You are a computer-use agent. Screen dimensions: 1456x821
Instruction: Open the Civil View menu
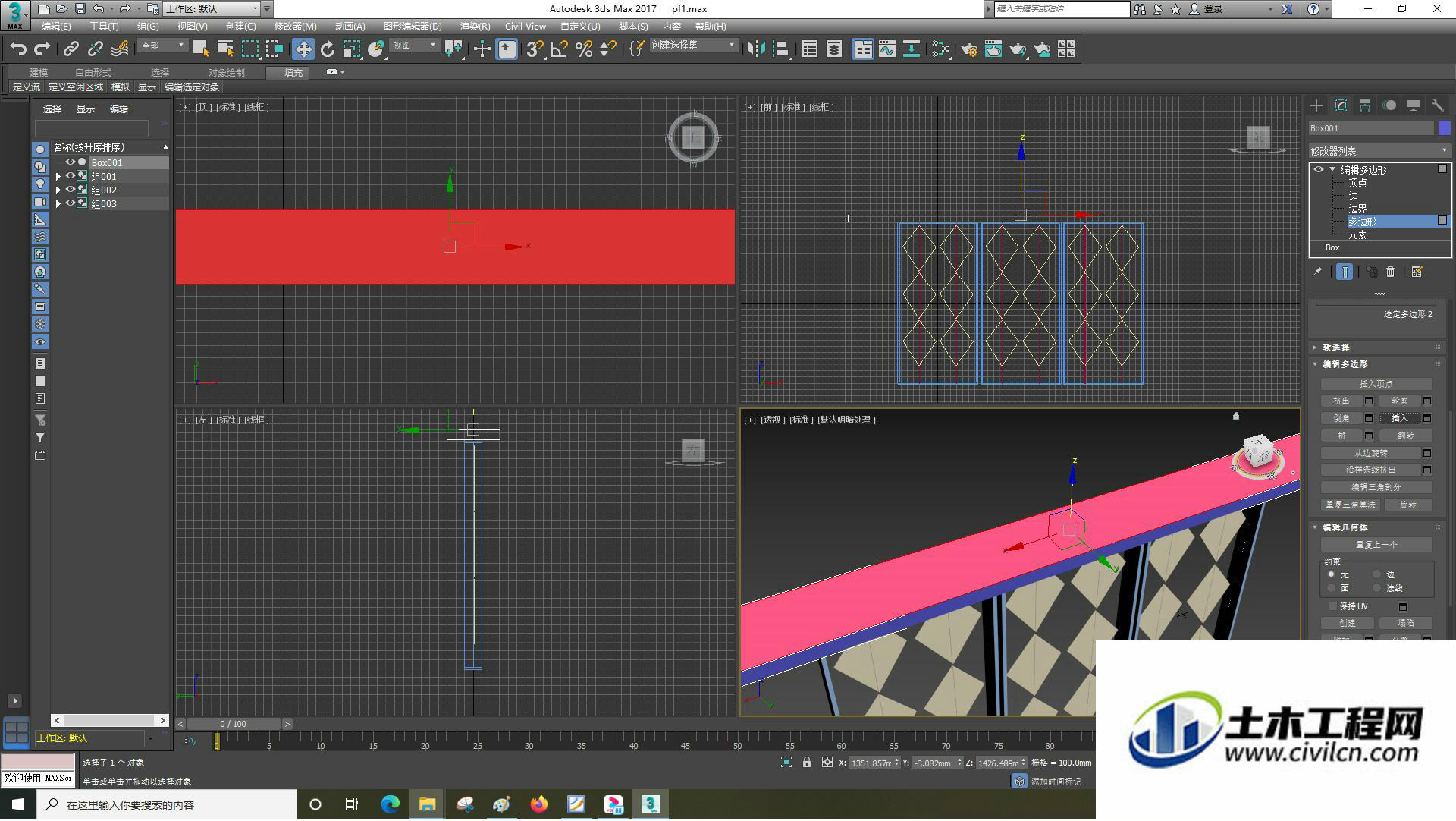click(x=525, y=27)
